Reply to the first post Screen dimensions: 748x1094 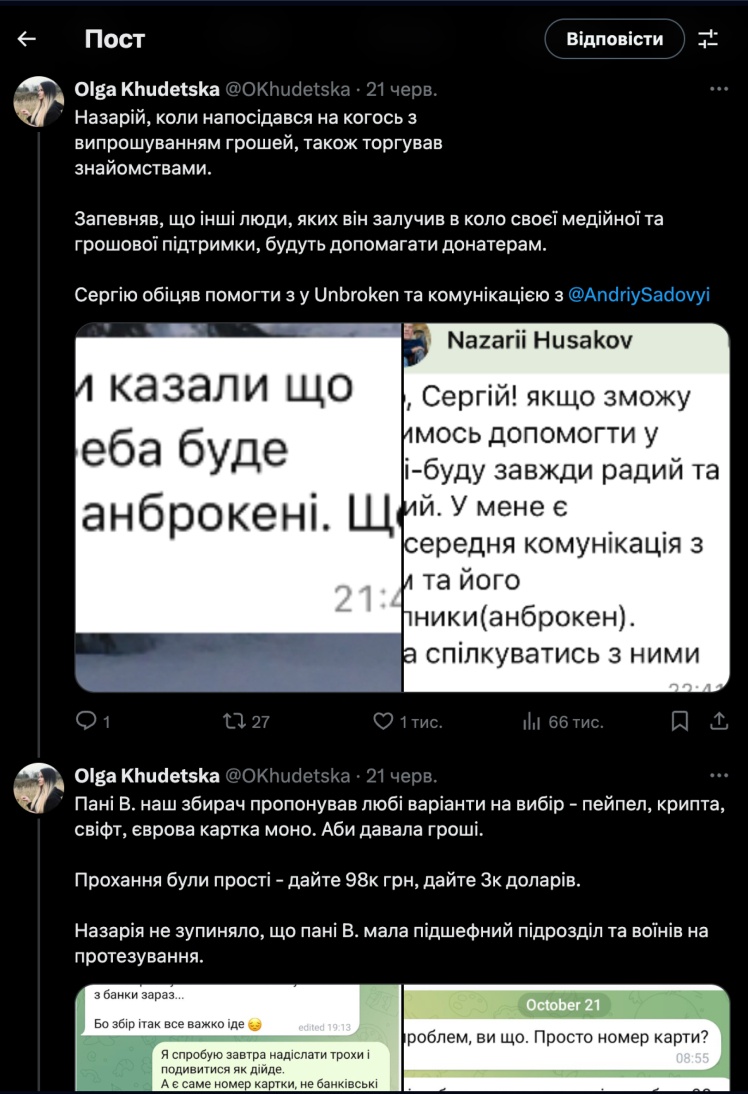[87, 721]
